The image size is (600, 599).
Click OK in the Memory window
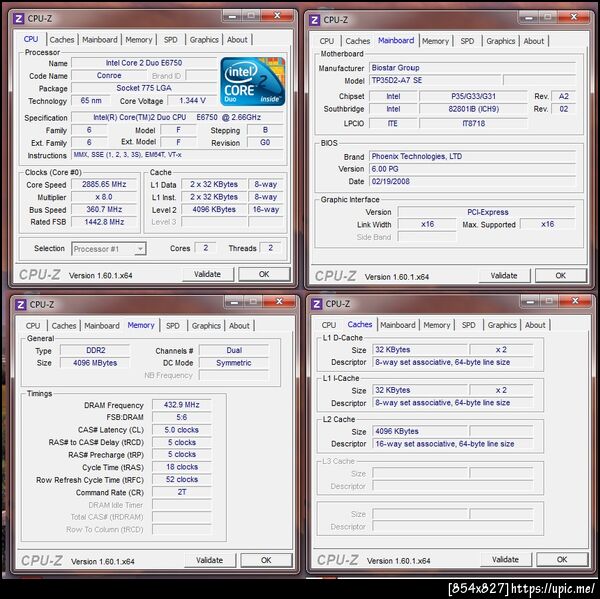(x=266, y=560)
